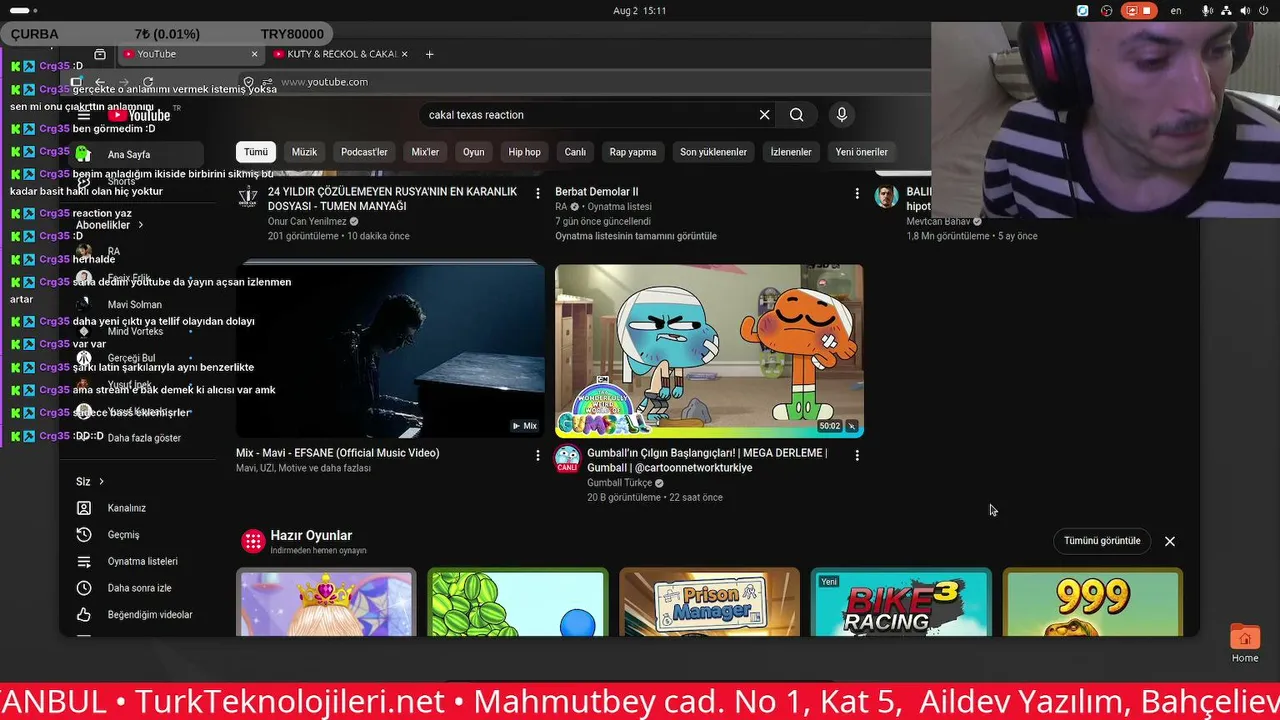The image size is (1280, 720).
Task: Switch to the YouTube browser tab
Action: tap(190, 54)
